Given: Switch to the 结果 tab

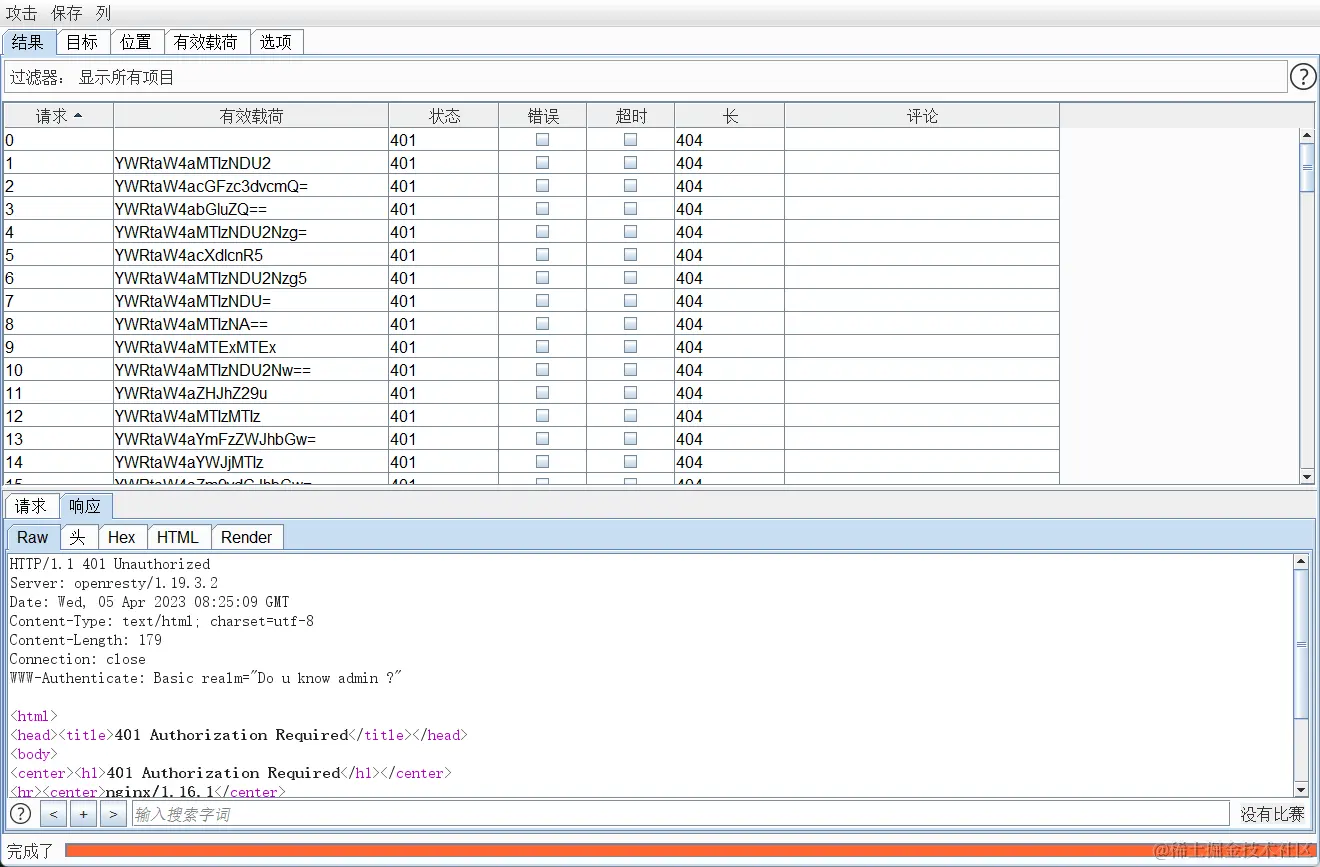Looking at the screenshot, I should click(x=29, y=42).
